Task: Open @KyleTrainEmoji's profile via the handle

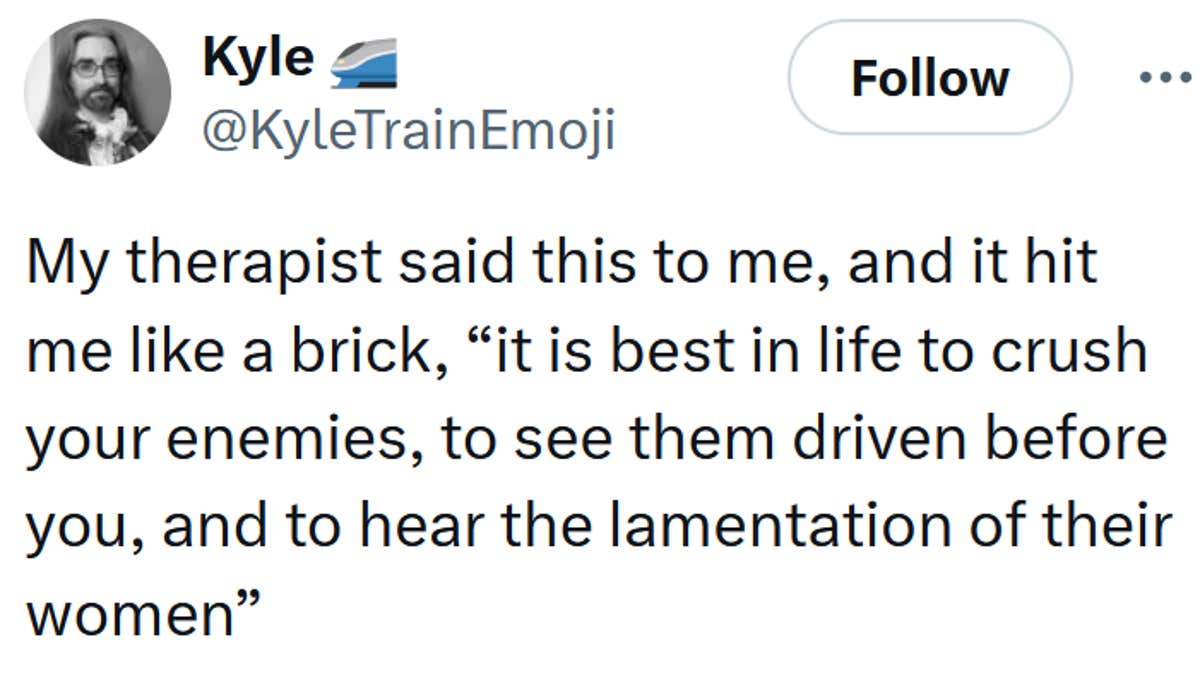Action: (x=415, y=130)
